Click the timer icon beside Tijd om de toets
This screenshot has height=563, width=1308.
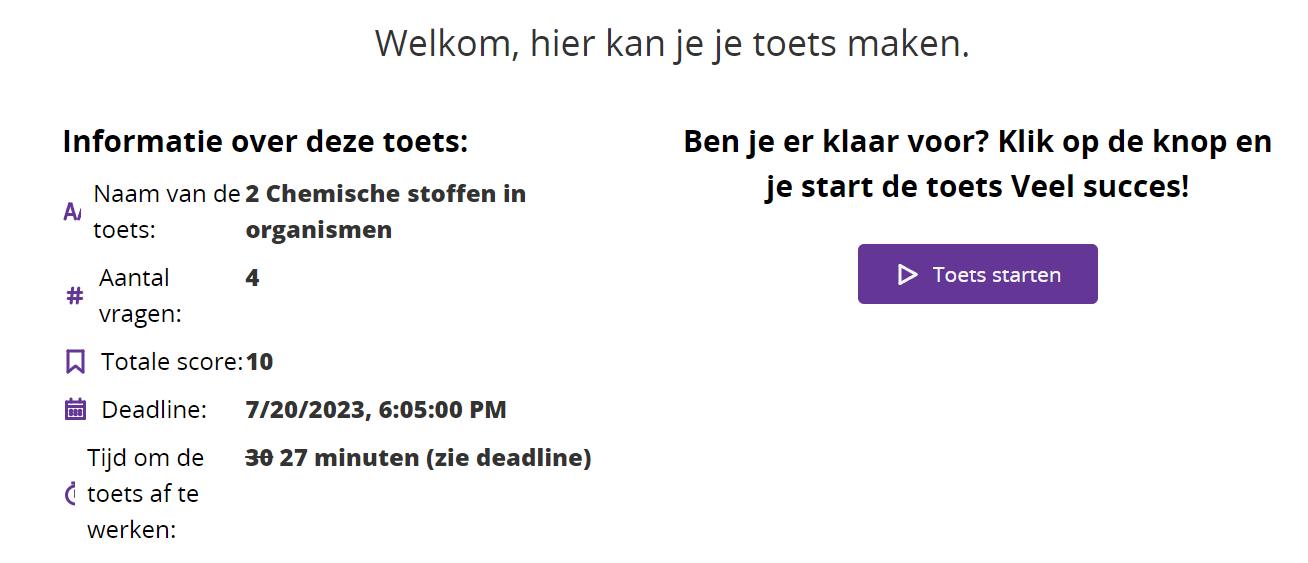pos(70,493)
